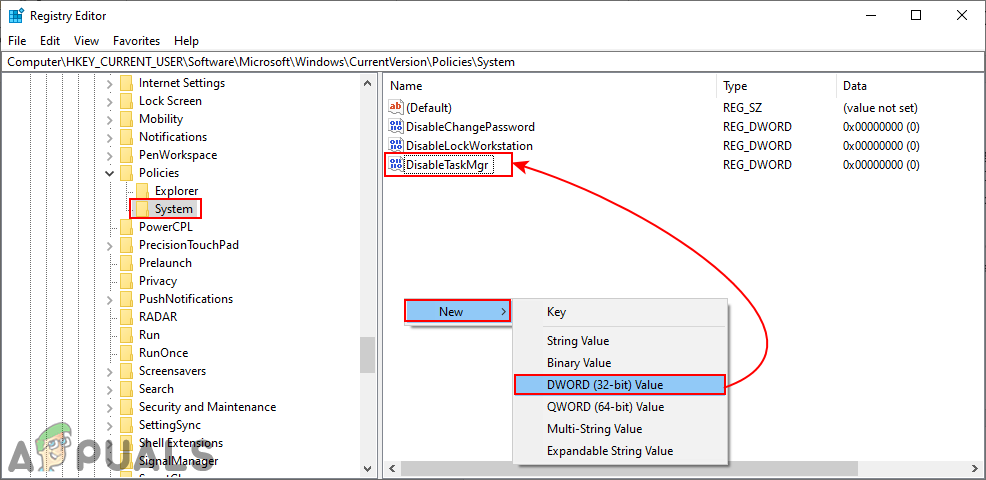The image size is (986, 480).
Task: Sort values by the Type column header
Action: [777, 86]
